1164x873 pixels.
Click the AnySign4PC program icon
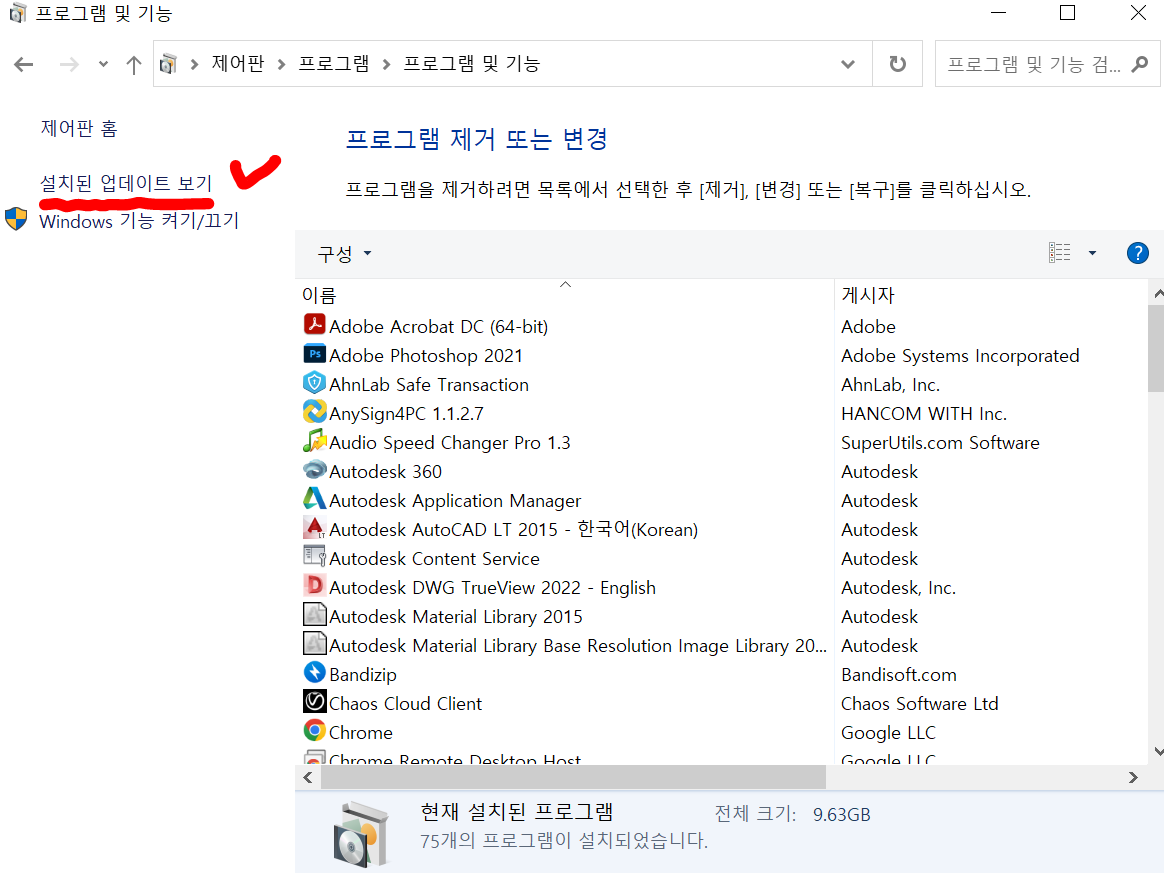(315, 411)
